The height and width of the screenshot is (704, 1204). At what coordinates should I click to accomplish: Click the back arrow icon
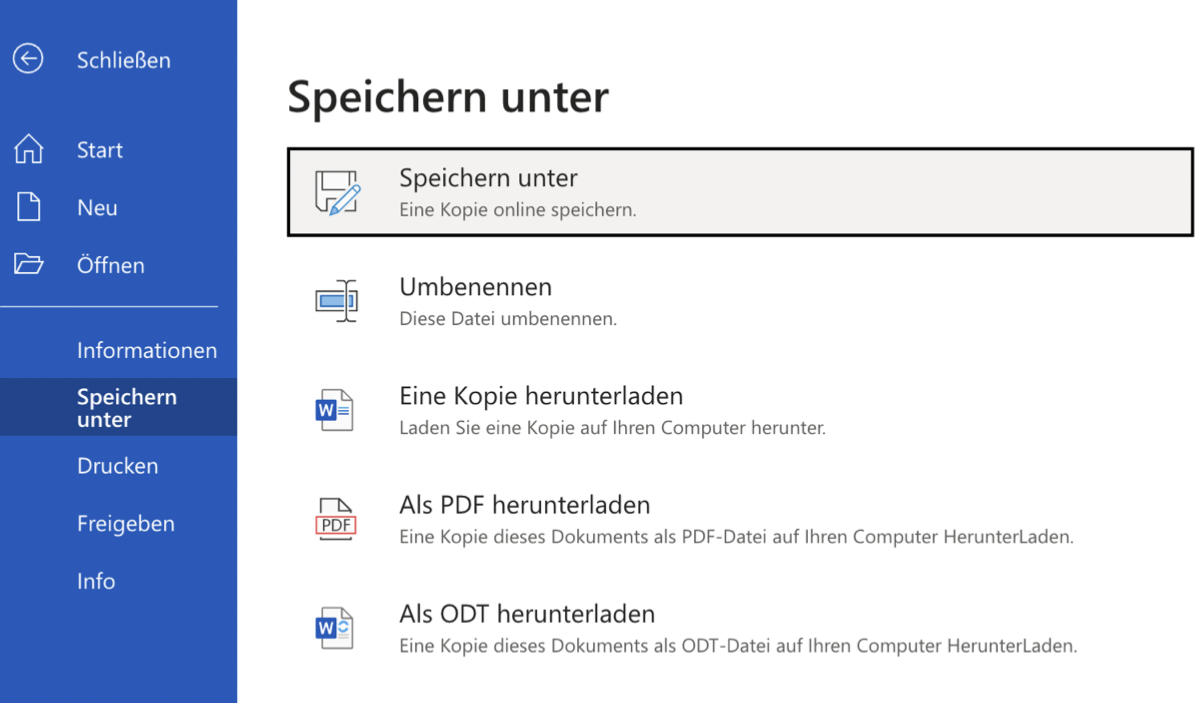click(x=27, y=59)
